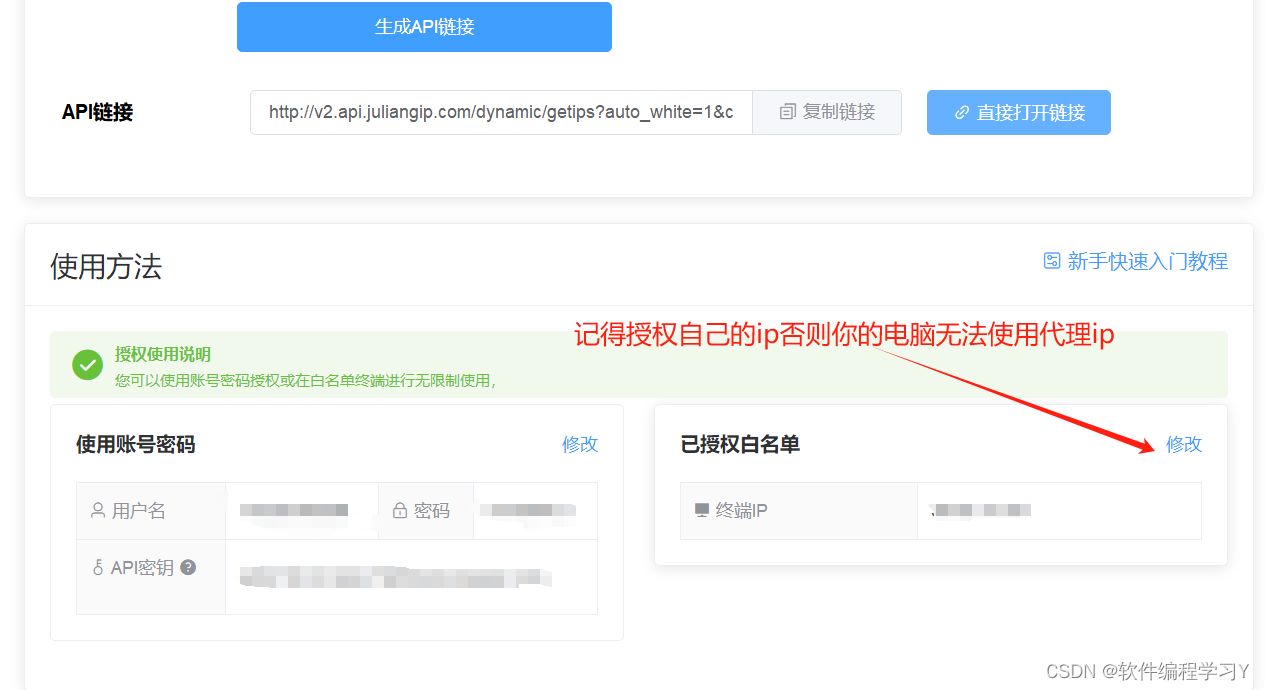Focus the API链接 URL input field
The width and height of the screenshot is (1265, 690).
[x=501, y=112]
